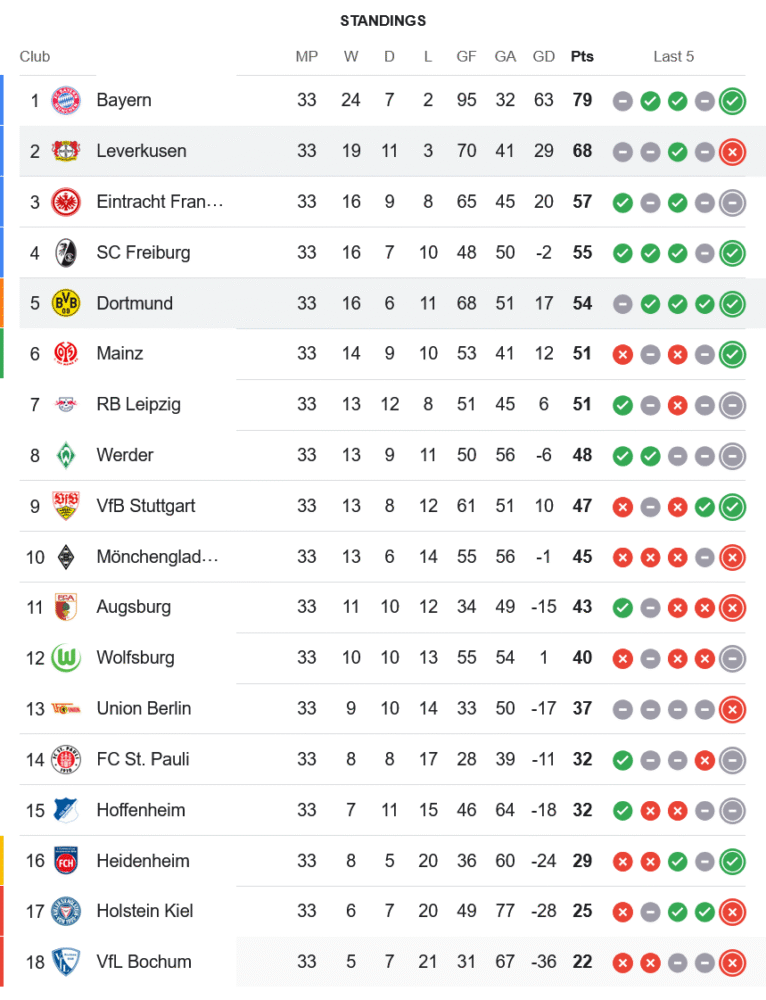Click the VfL Bochum club badge
The height and width of the screenshot is (1000, 766).
[66, 962]
